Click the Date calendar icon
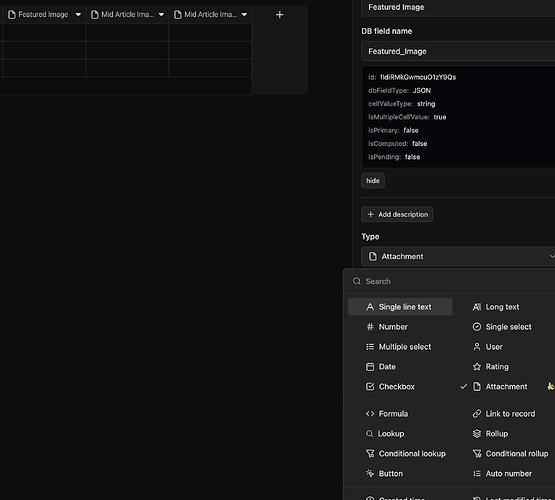The image size is (555, 500). [x=370, y=367]
